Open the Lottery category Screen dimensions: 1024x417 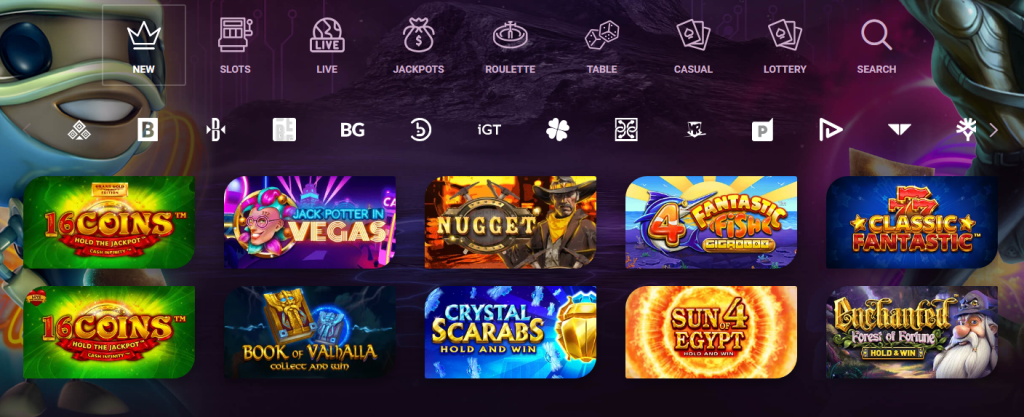click(x=785, y=46)
